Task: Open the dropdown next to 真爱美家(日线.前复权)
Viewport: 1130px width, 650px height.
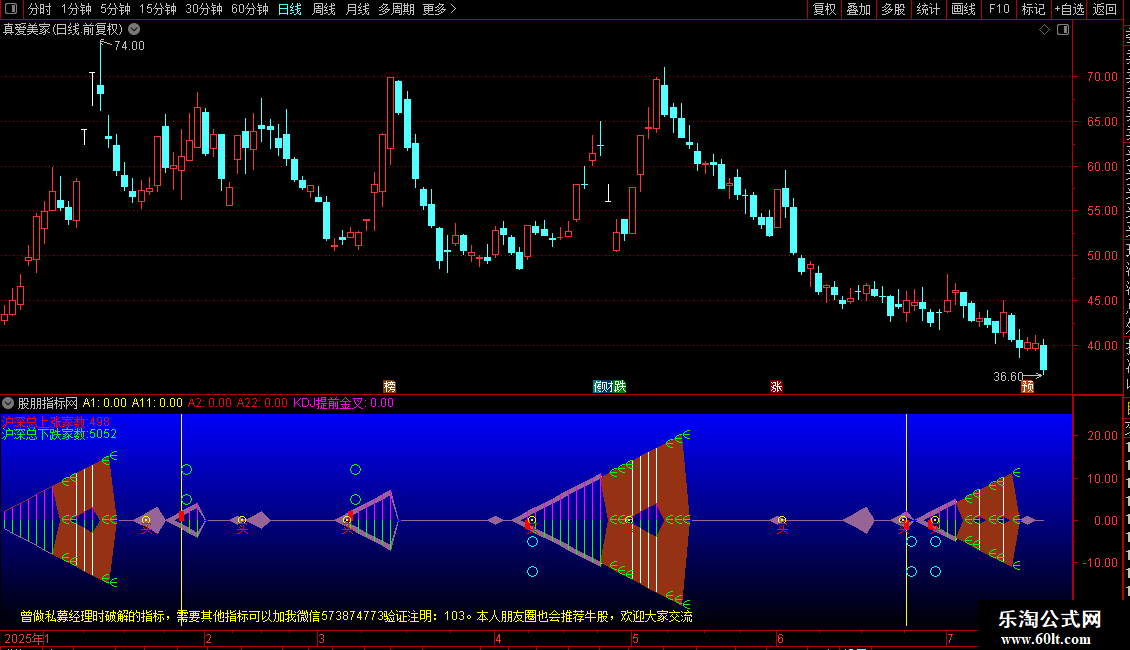Action: 134,30
